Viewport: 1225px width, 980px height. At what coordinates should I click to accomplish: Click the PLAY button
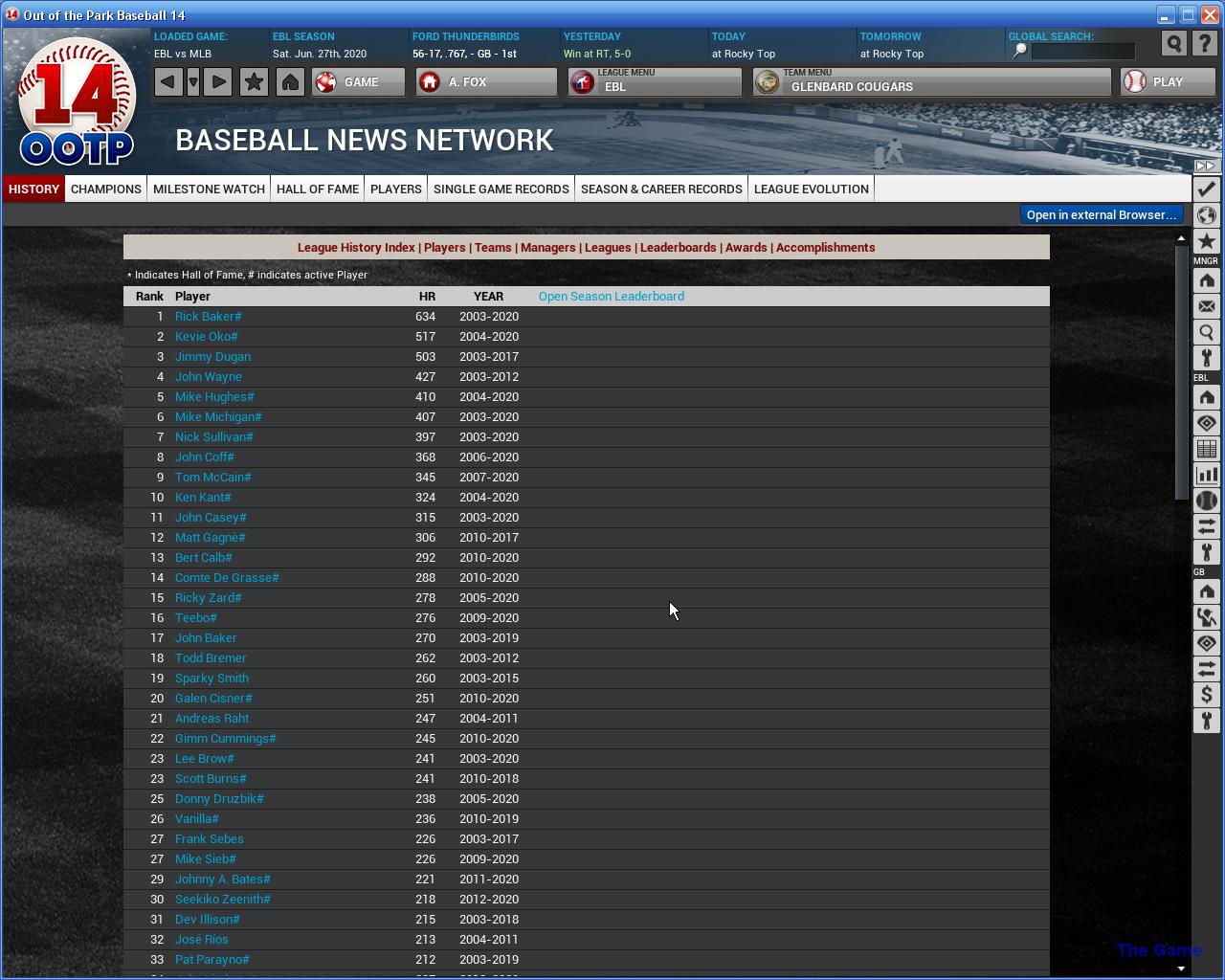point(1168,82)
